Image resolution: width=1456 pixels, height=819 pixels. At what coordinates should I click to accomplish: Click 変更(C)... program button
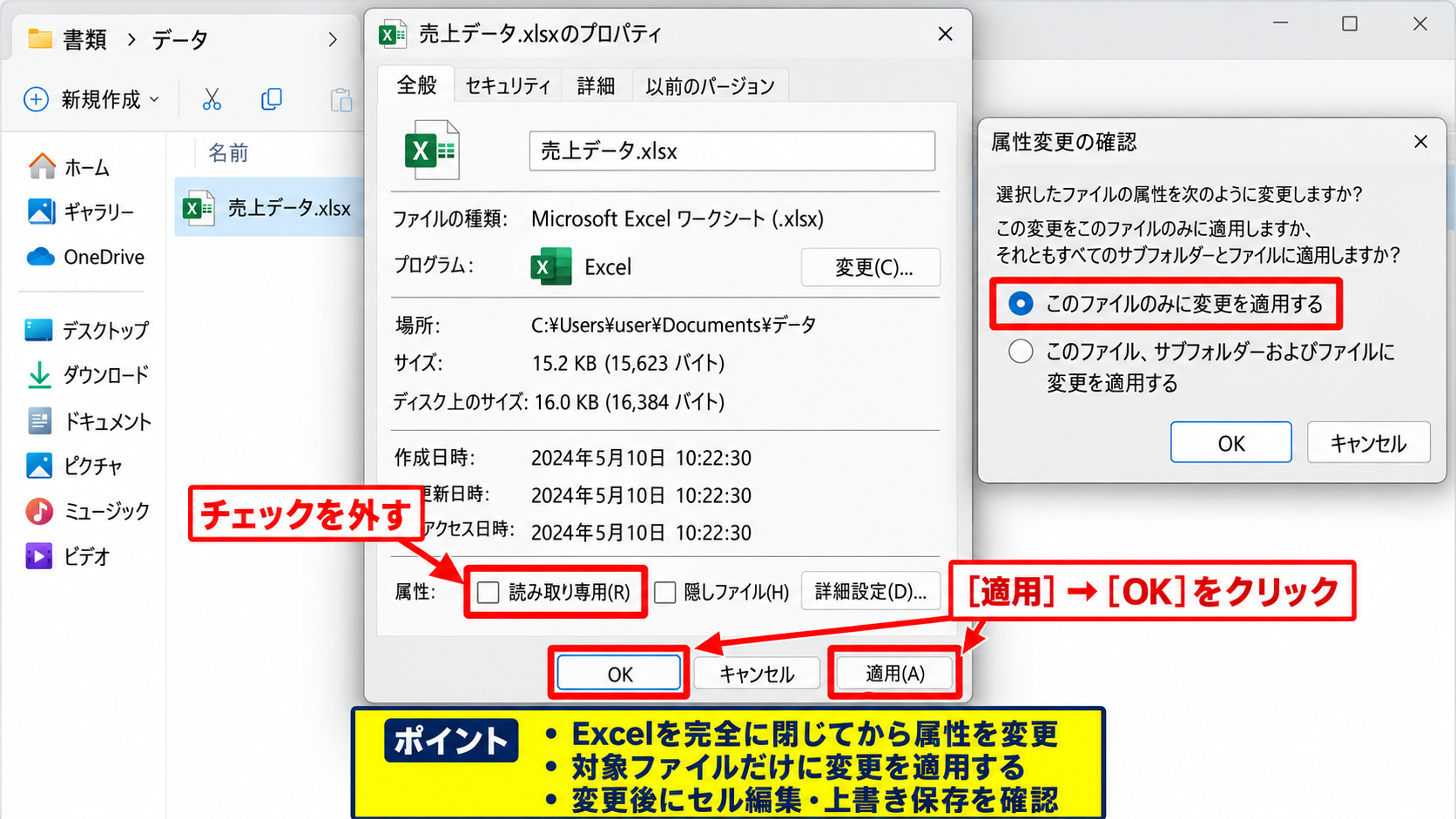click(871, 267)
